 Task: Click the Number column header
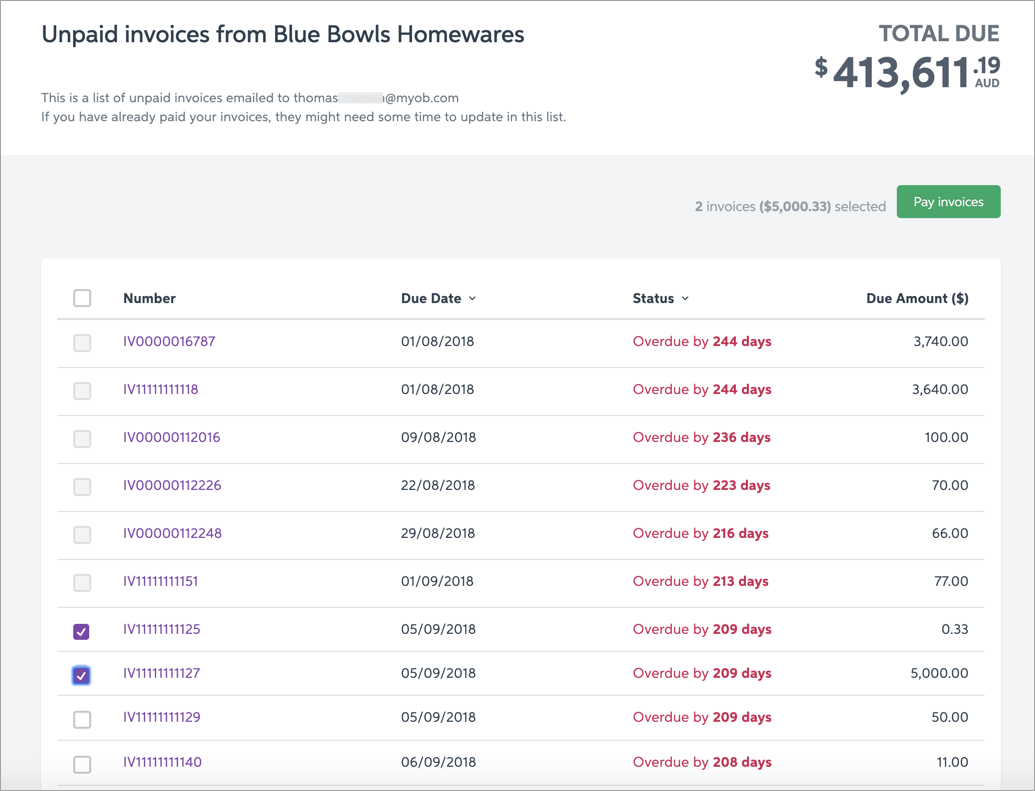click(x=149, y=298)
